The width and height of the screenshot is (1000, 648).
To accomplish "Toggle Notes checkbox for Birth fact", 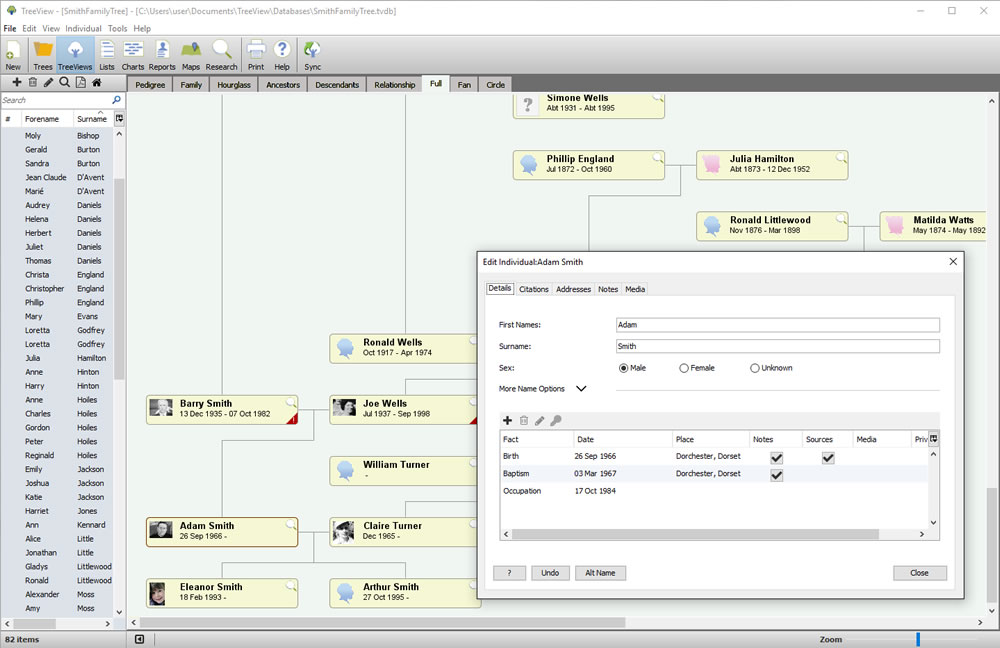I will pyautogui.click(x=776, y=457).
